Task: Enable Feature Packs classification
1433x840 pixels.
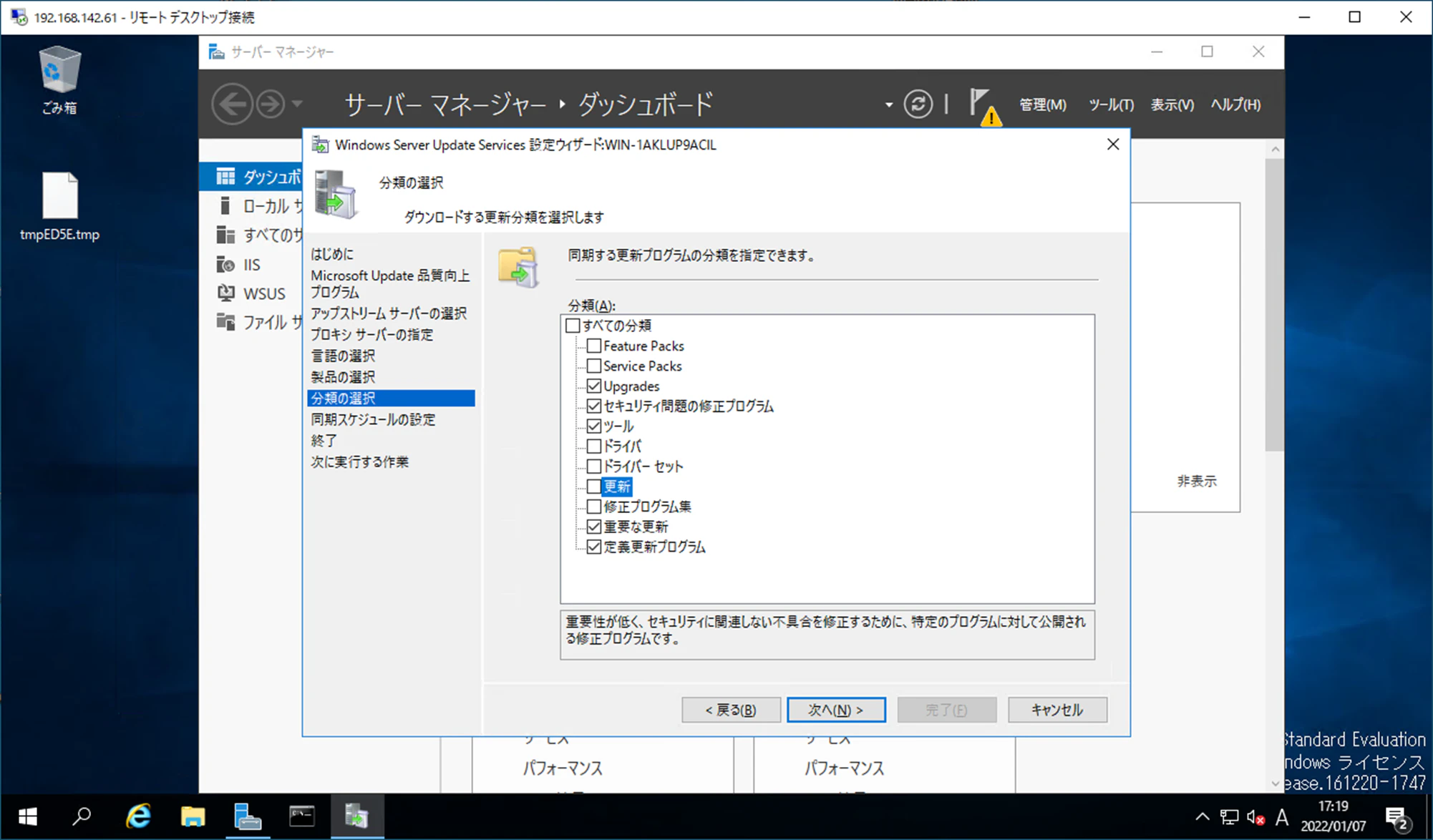Action: click(593, 346)
